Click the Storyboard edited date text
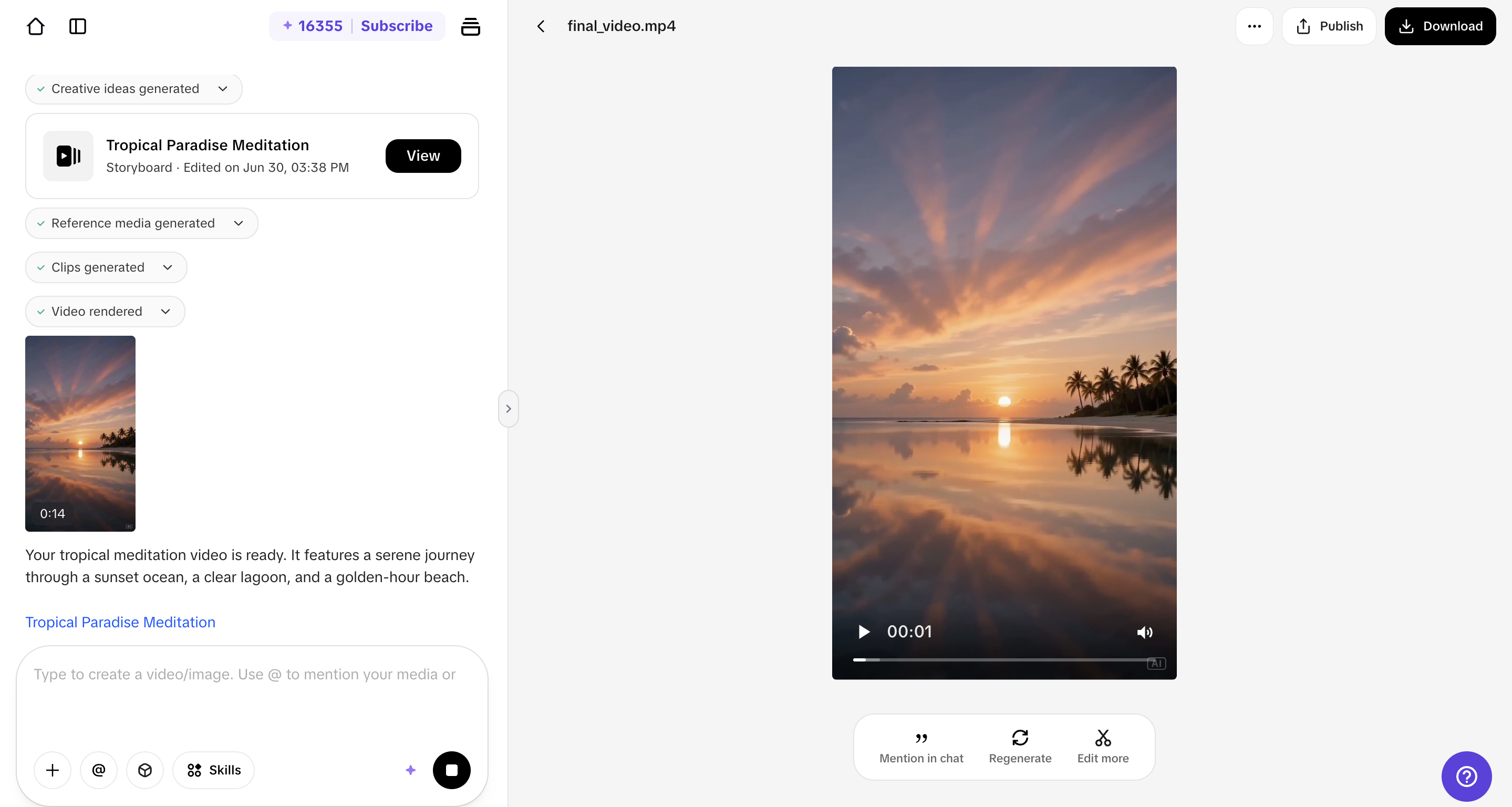1512x807 pixels. tap(227, 167)
